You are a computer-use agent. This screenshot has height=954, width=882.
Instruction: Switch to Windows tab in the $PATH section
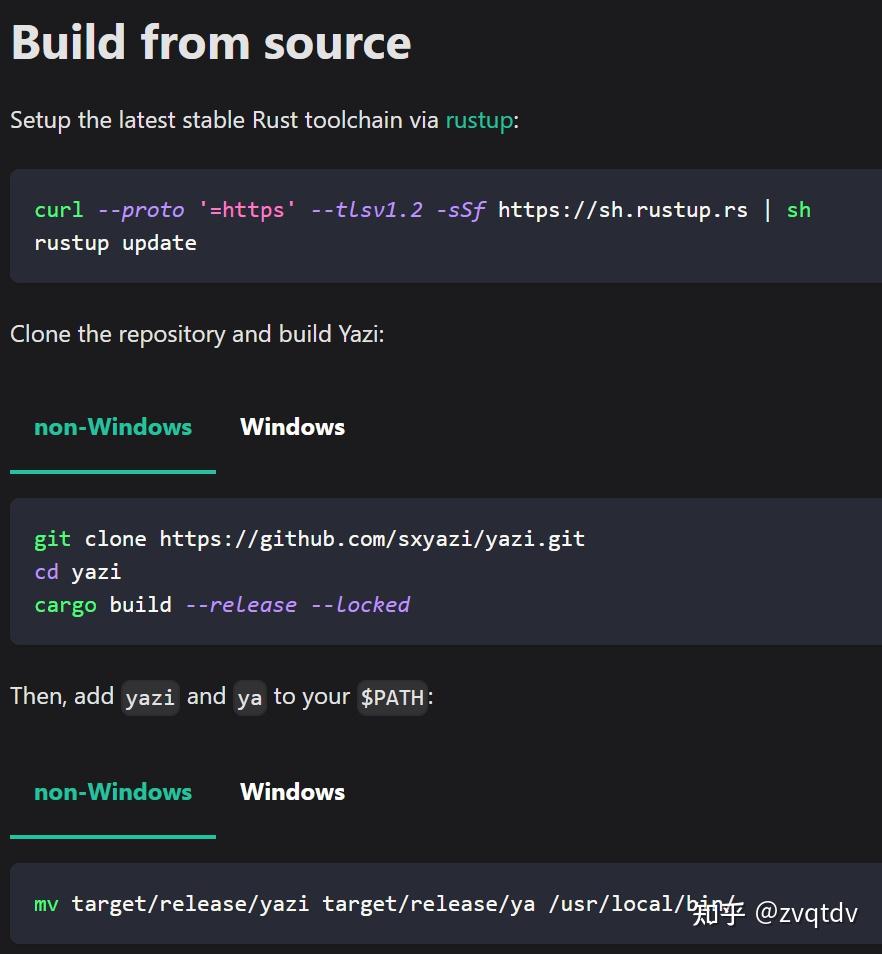292,792
